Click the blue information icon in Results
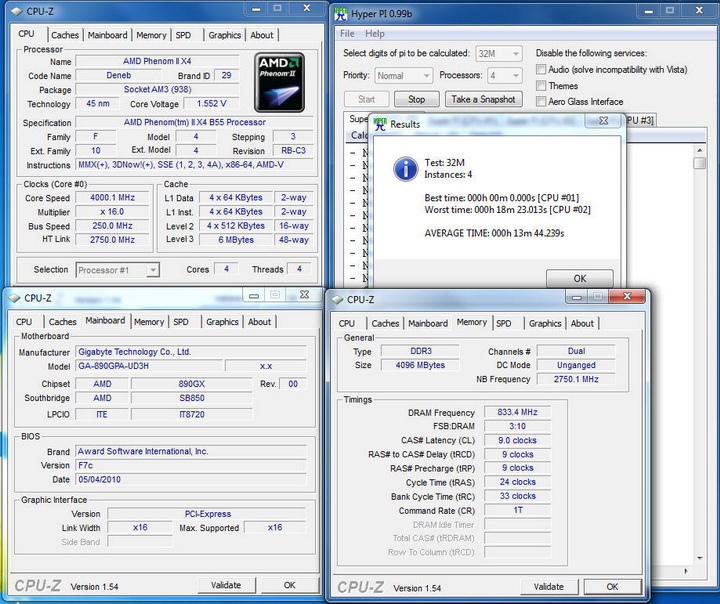This screenshot has width=720, height=604. 405,169
